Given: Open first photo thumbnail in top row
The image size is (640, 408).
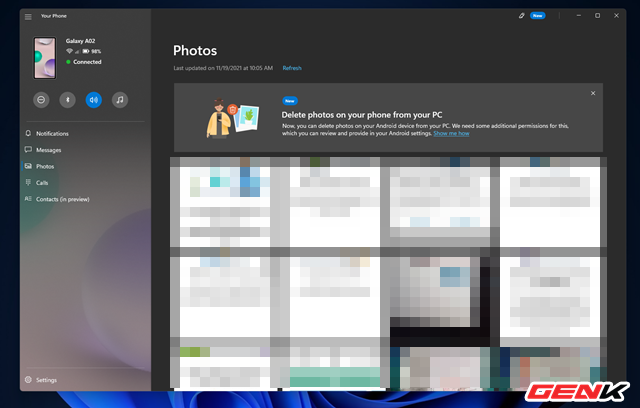Looking at the screenshot, I should (224, 202).
